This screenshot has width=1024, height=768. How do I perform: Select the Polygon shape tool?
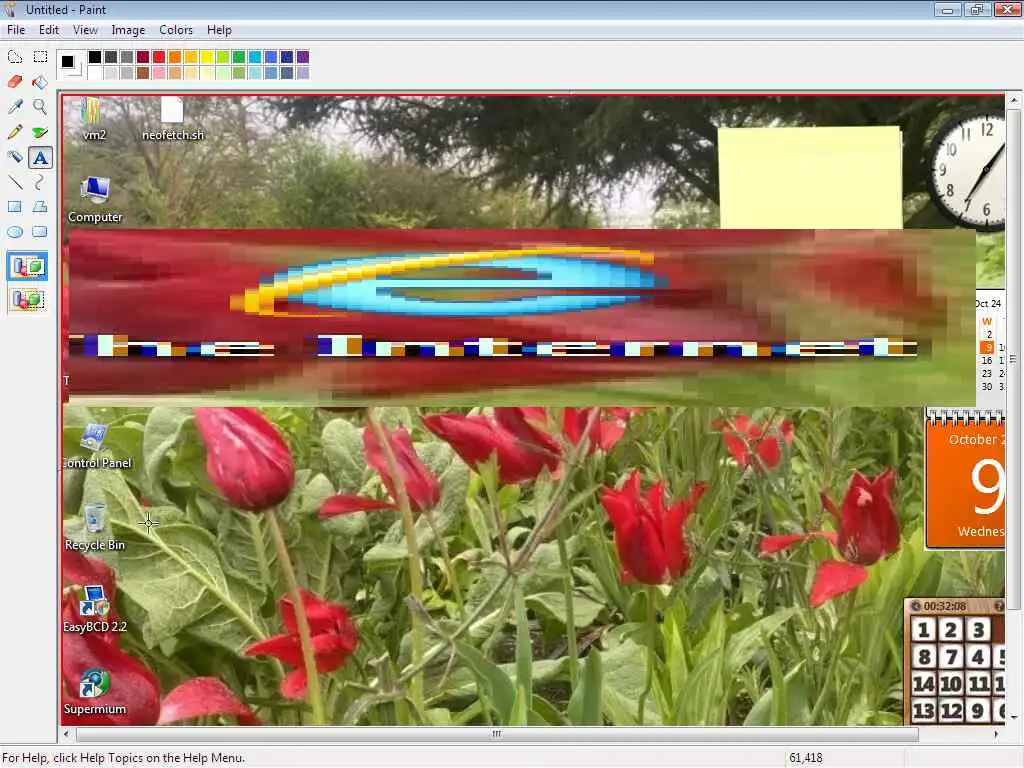point(40,207)
